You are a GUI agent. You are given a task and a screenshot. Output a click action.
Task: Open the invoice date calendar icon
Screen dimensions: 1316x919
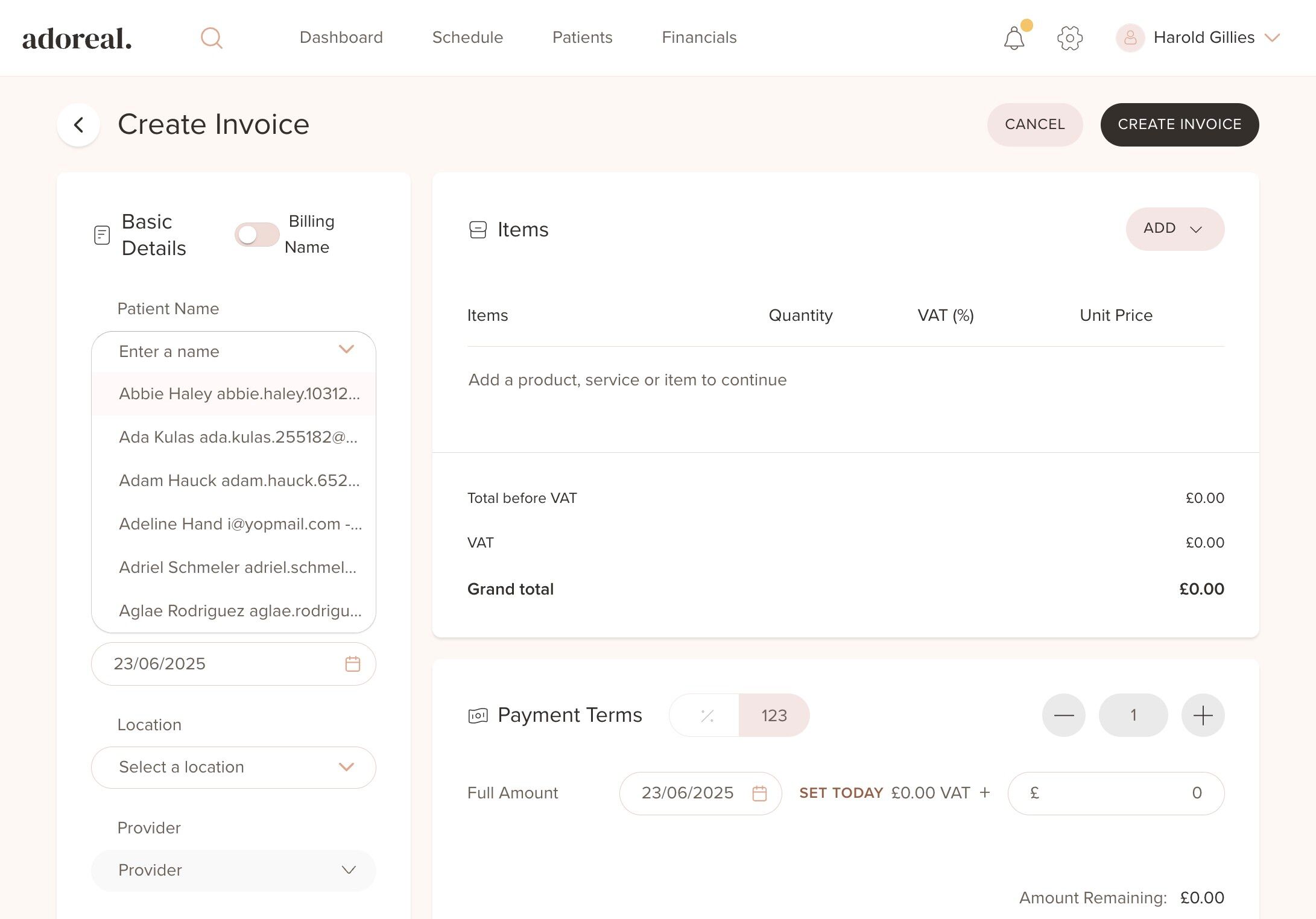353,664
